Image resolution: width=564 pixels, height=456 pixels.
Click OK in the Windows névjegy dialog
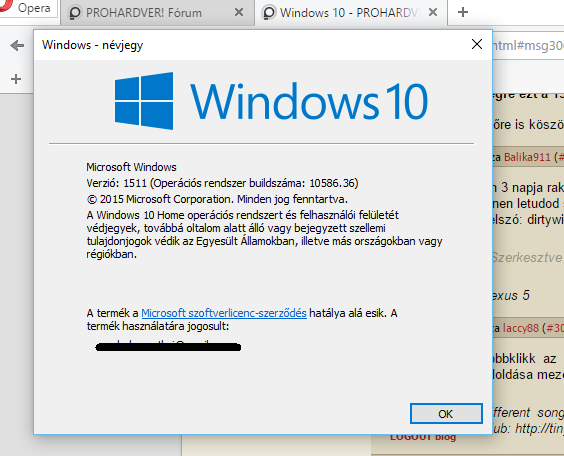[446, 414]
